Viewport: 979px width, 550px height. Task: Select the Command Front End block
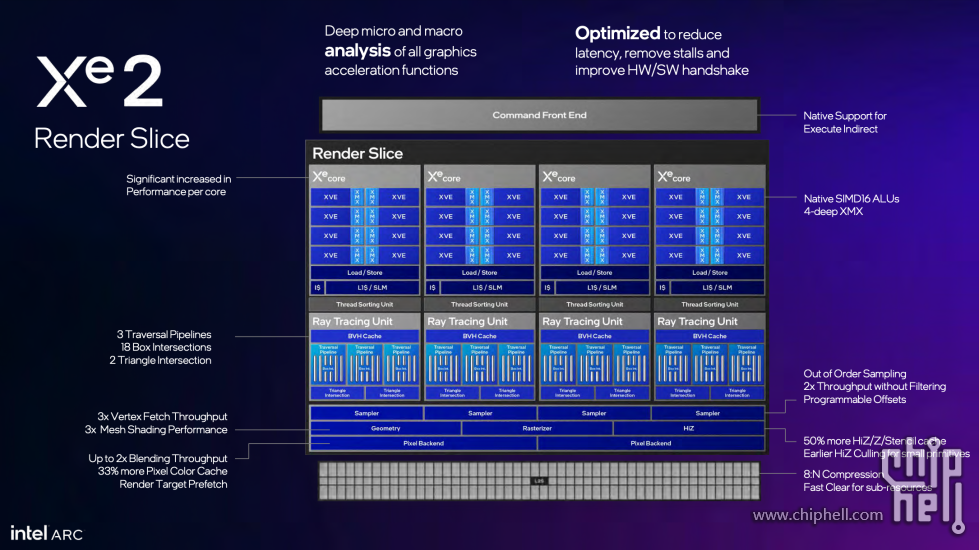539,115
